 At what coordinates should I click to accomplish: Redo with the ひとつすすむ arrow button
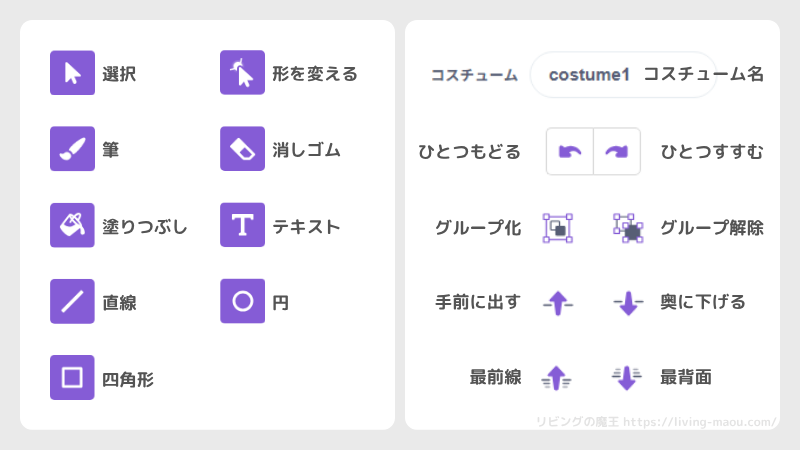click(x=617, y=152)
